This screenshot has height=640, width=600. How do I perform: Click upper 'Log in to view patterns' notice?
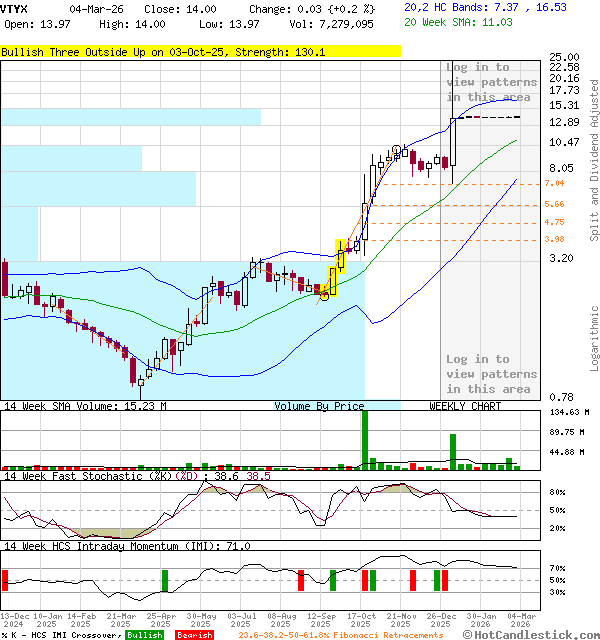pyautogui.click(x=489, y=82)
